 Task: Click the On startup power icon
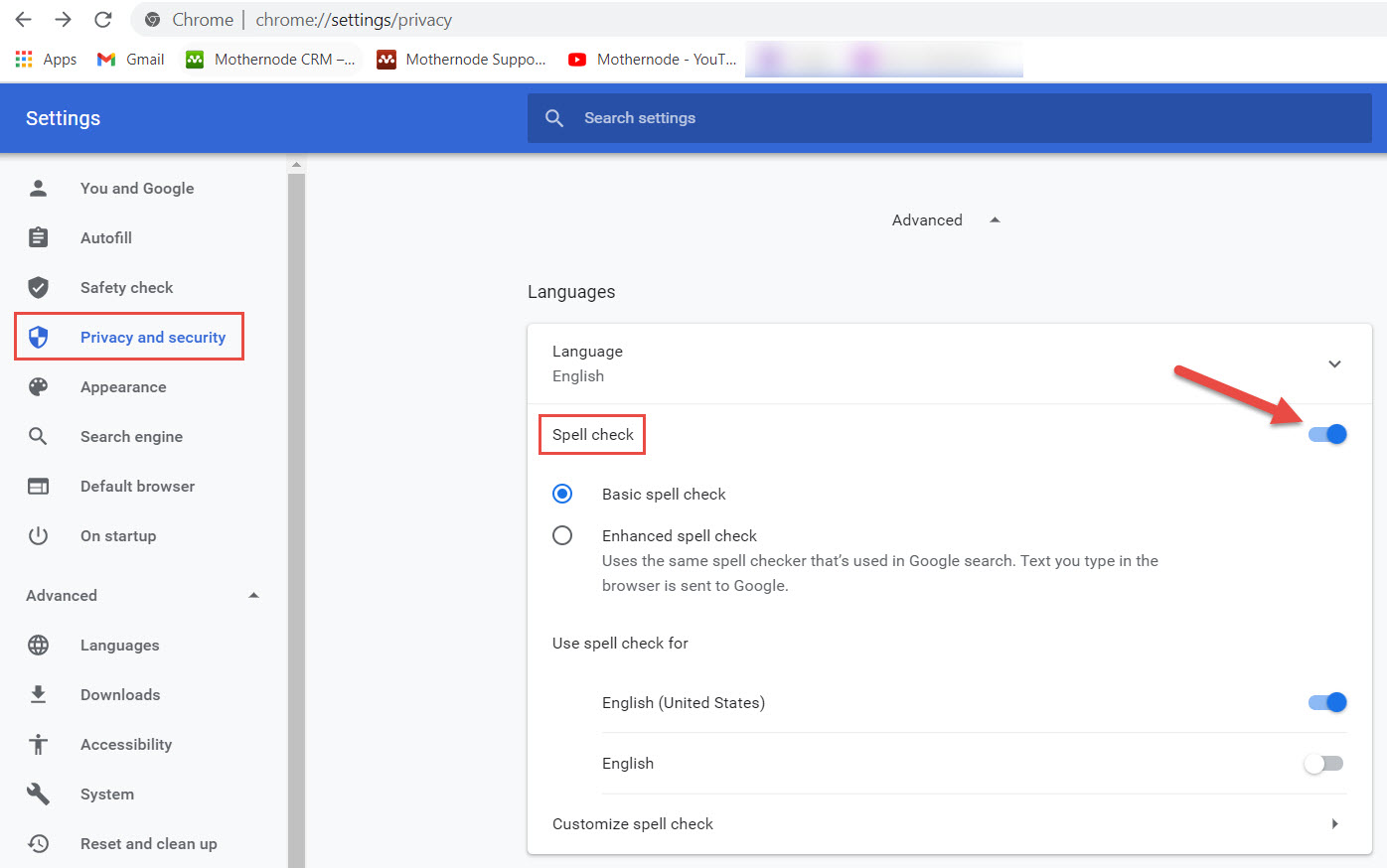38,535
